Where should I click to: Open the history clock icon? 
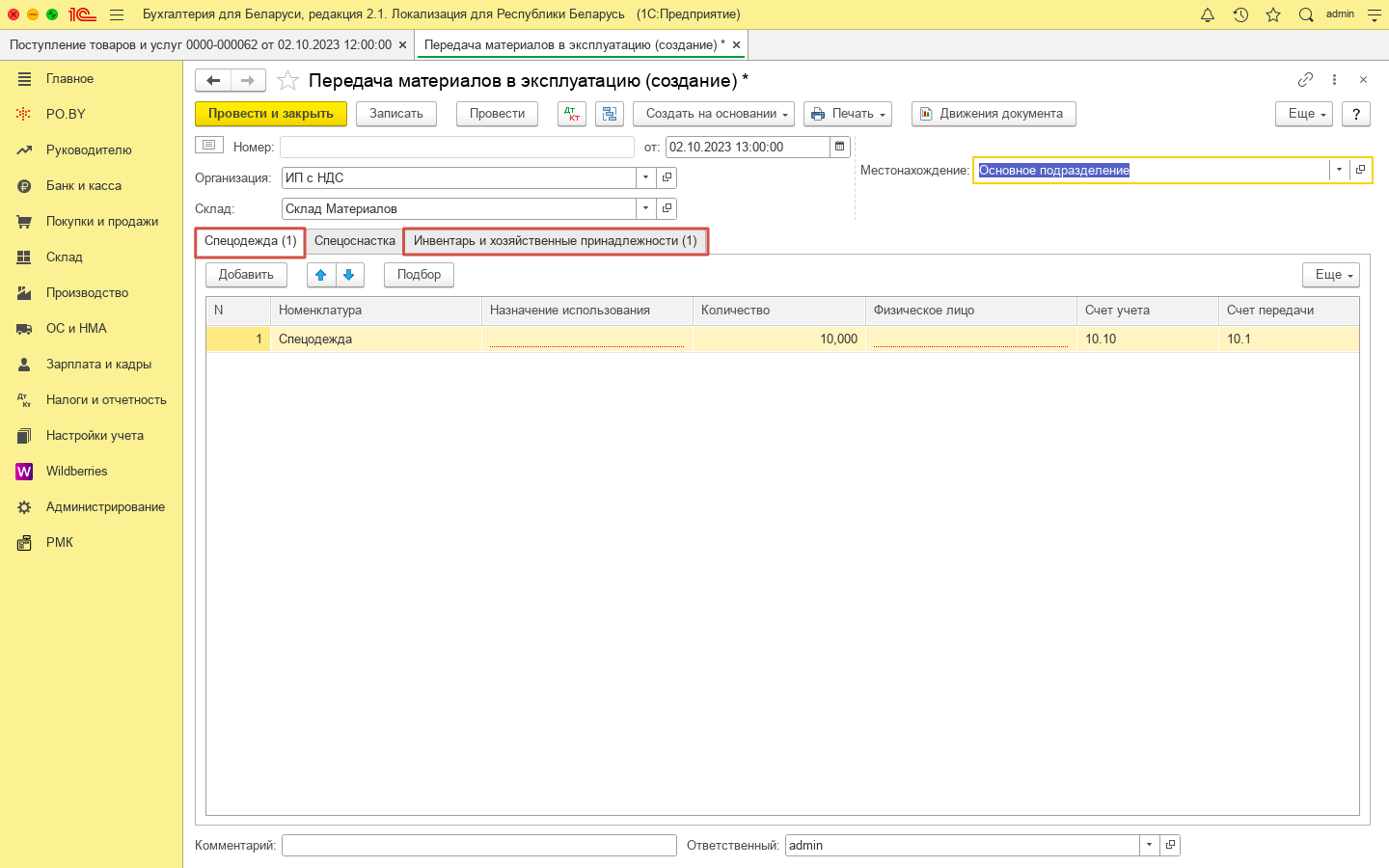[x=1240, y=14]
